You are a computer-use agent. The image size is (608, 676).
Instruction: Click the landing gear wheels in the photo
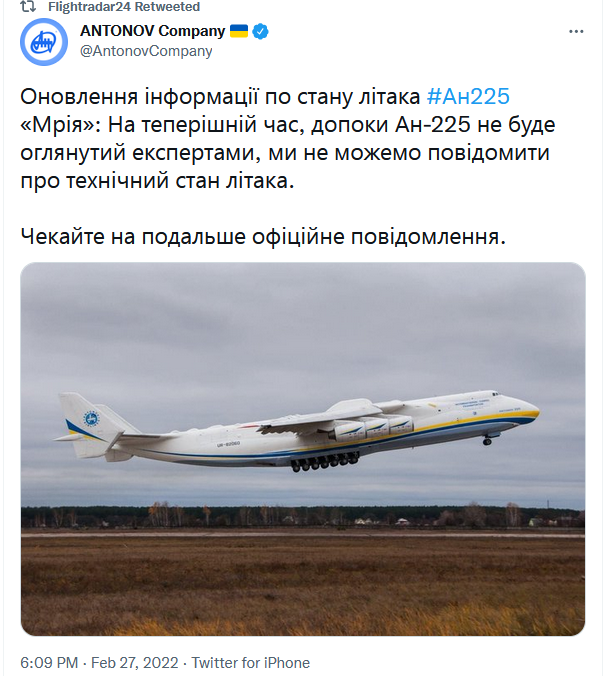(x=323, y=464)
